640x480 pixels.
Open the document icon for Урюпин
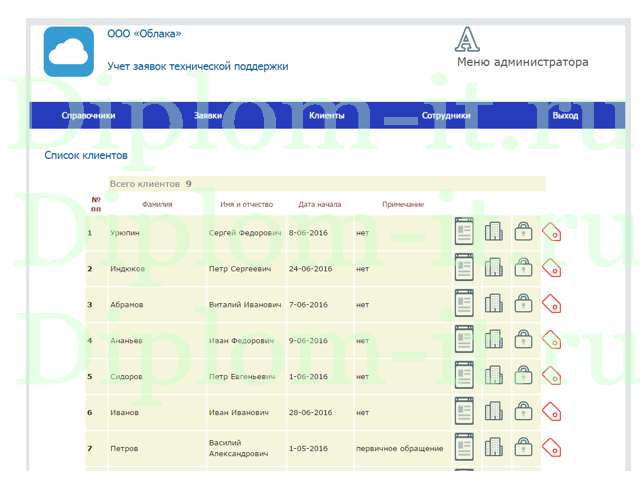[x=463, y=232]
